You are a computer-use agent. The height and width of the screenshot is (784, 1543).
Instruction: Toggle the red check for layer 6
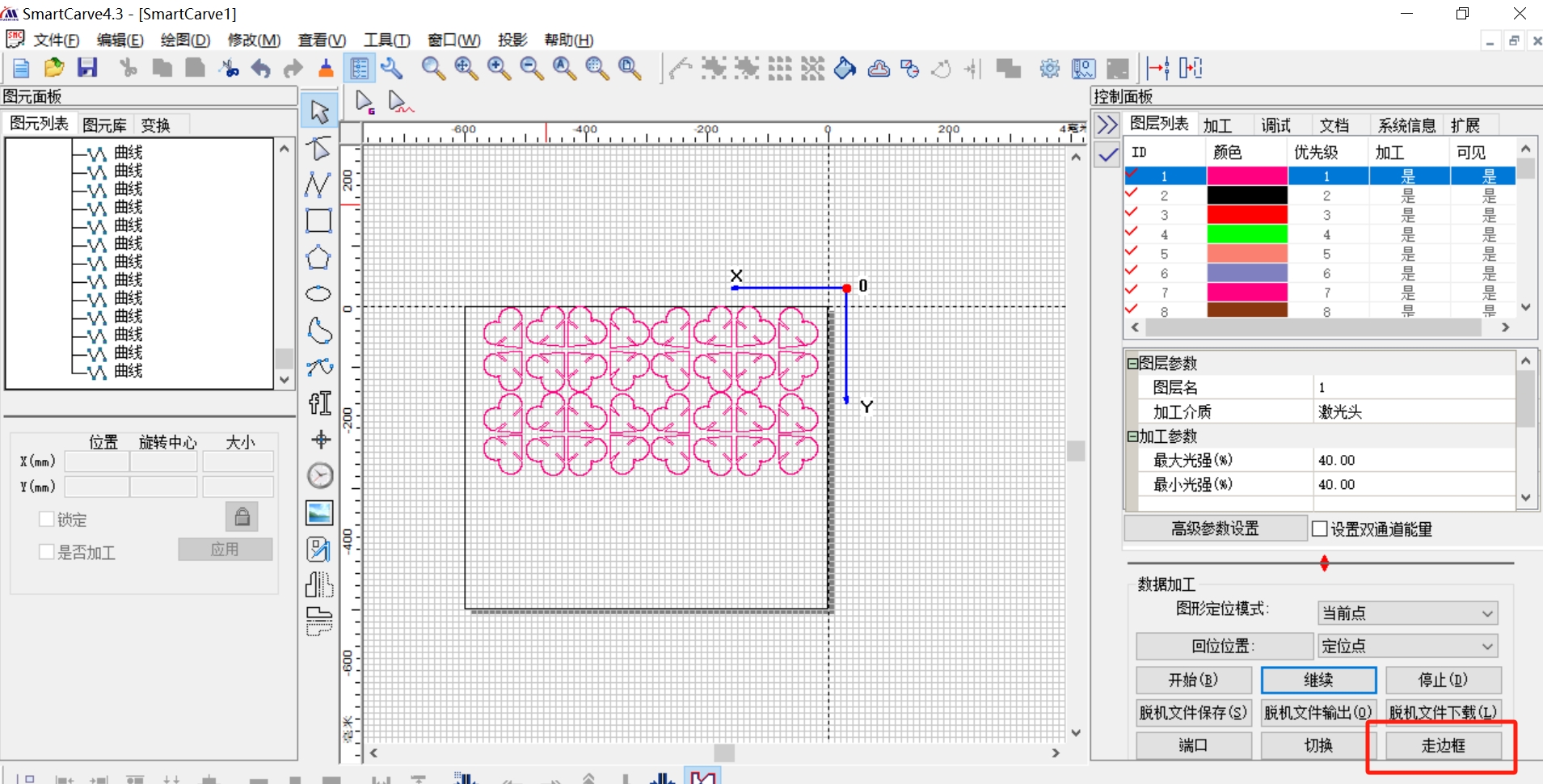tap(1132, 271)
